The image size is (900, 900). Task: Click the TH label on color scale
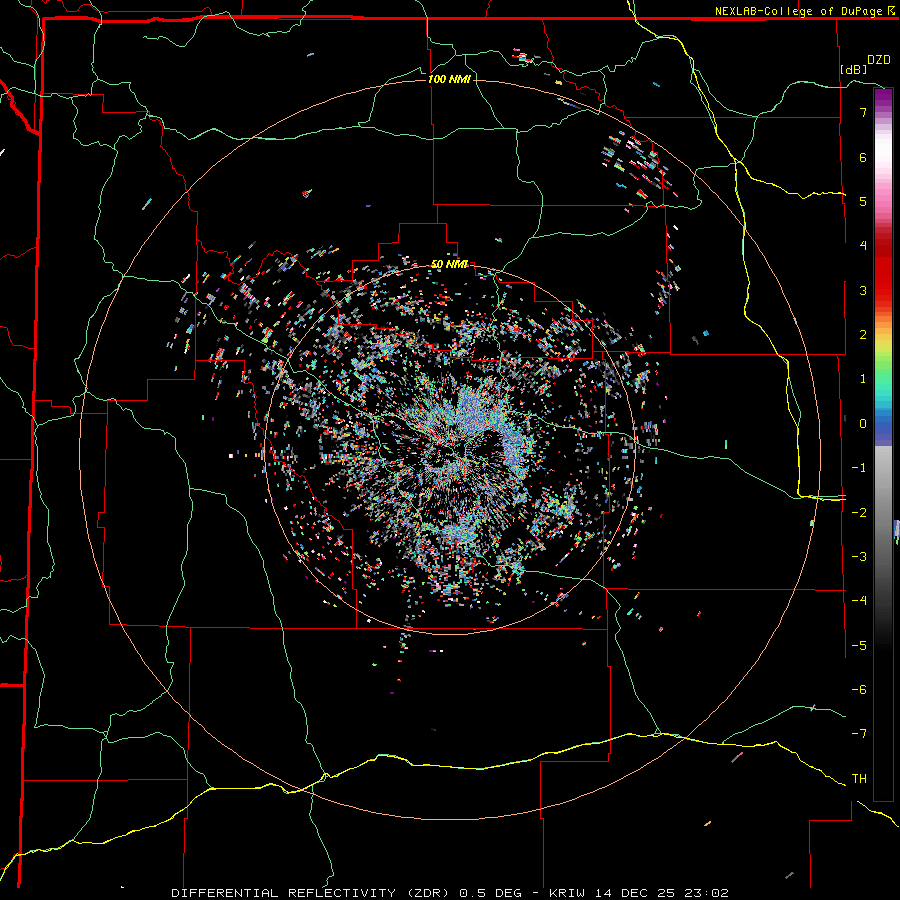click(859, 778)
